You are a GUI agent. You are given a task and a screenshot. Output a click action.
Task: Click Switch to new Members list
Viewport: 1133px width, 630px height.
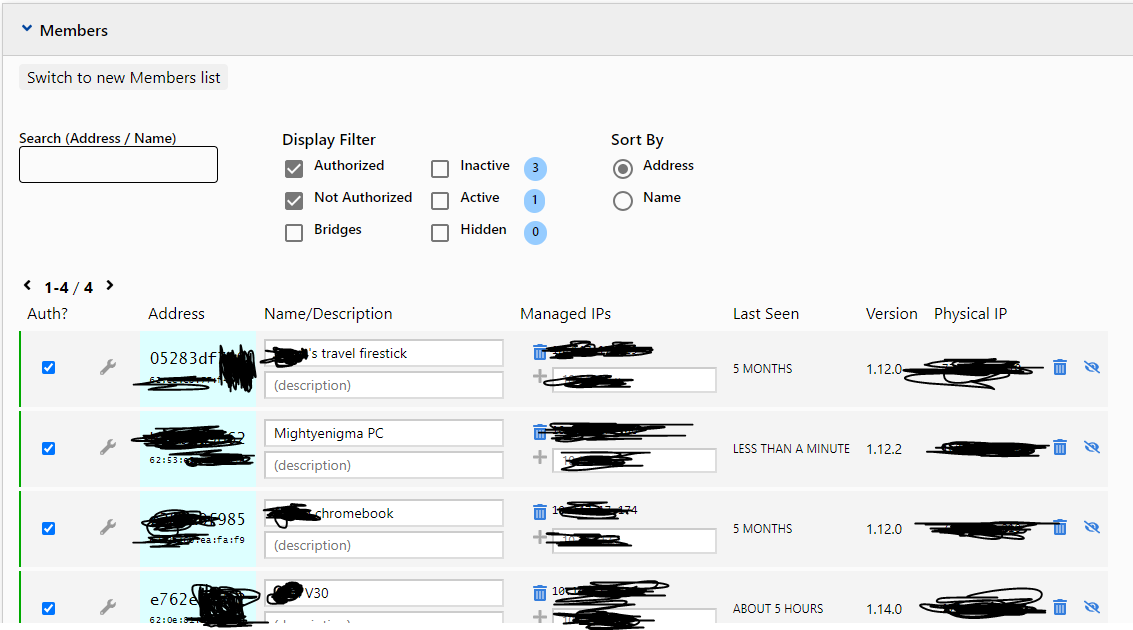124,78
